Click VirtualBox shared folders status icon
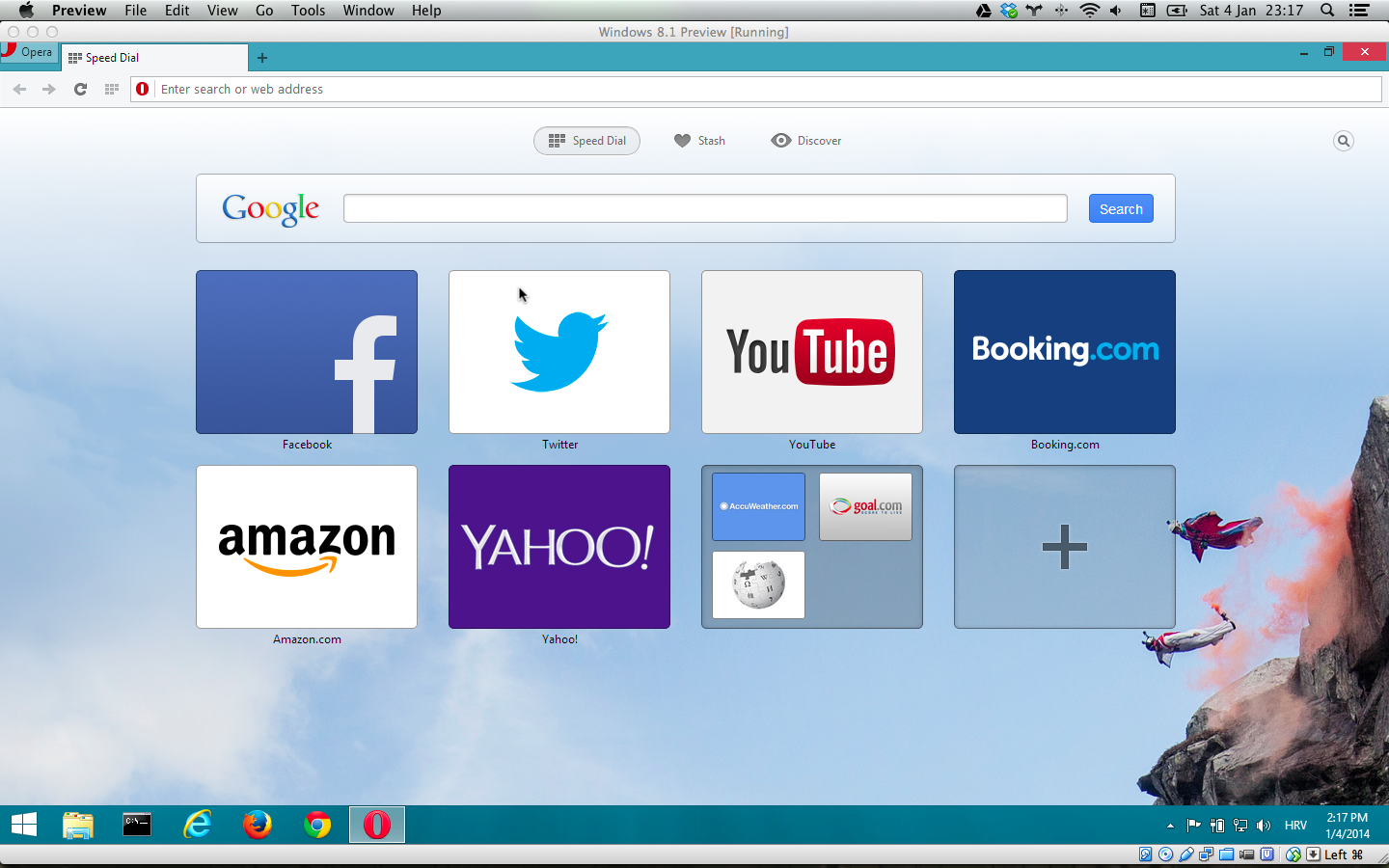Viewport: 1389px width, 868px height. coord(1227,854)
